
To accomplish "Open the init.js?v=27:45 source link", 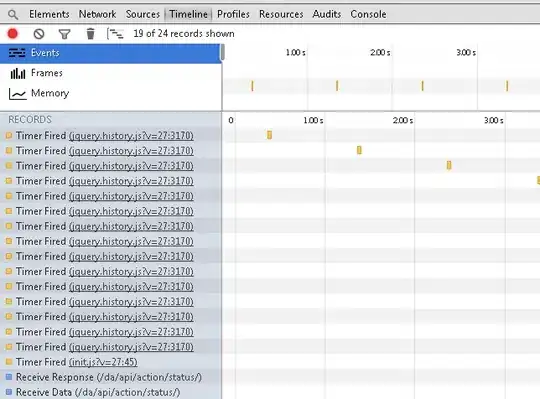I will [x=103, y=362].
